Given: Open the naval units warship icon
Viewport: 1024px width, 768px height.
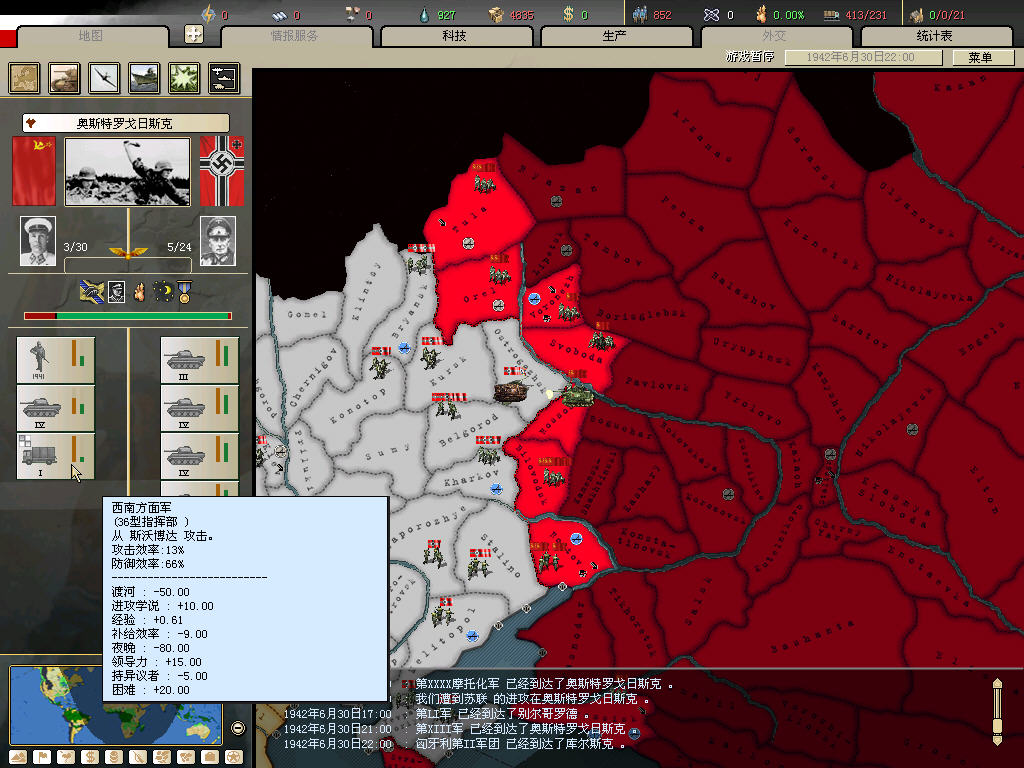Looking at the screenshot, I should (x=144, y=78).
